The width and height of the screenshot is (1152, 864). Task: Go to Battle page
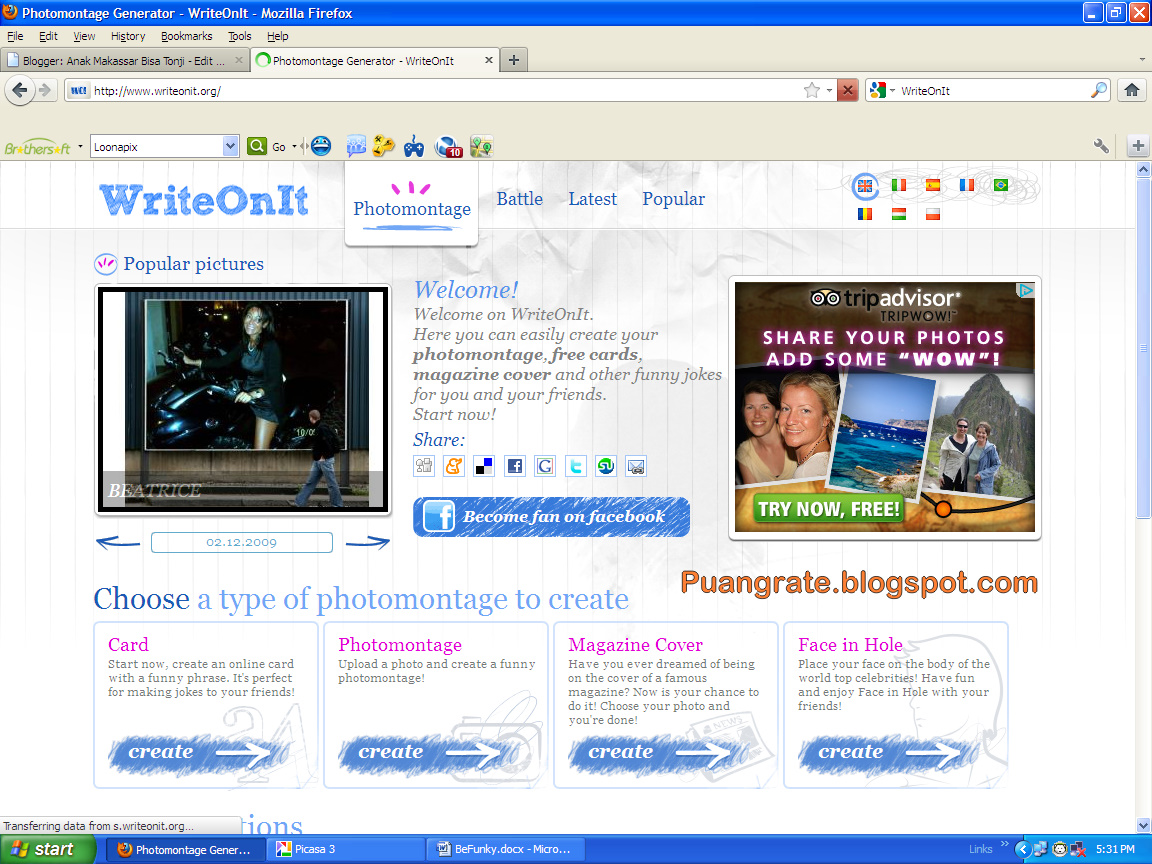[x=519, y=199]
